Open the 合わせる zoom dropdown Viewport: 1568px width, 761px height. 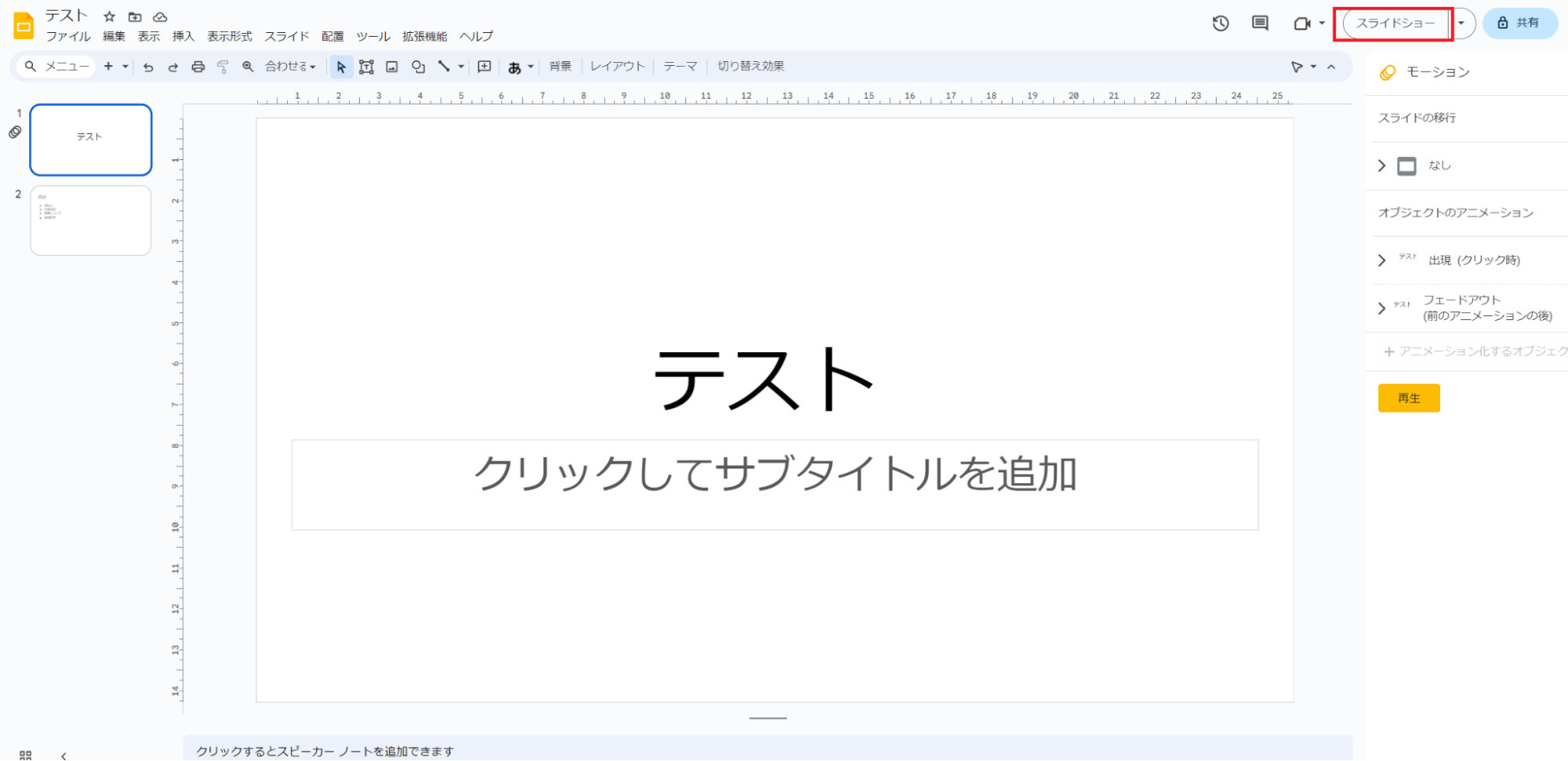(x=290, y=67)
